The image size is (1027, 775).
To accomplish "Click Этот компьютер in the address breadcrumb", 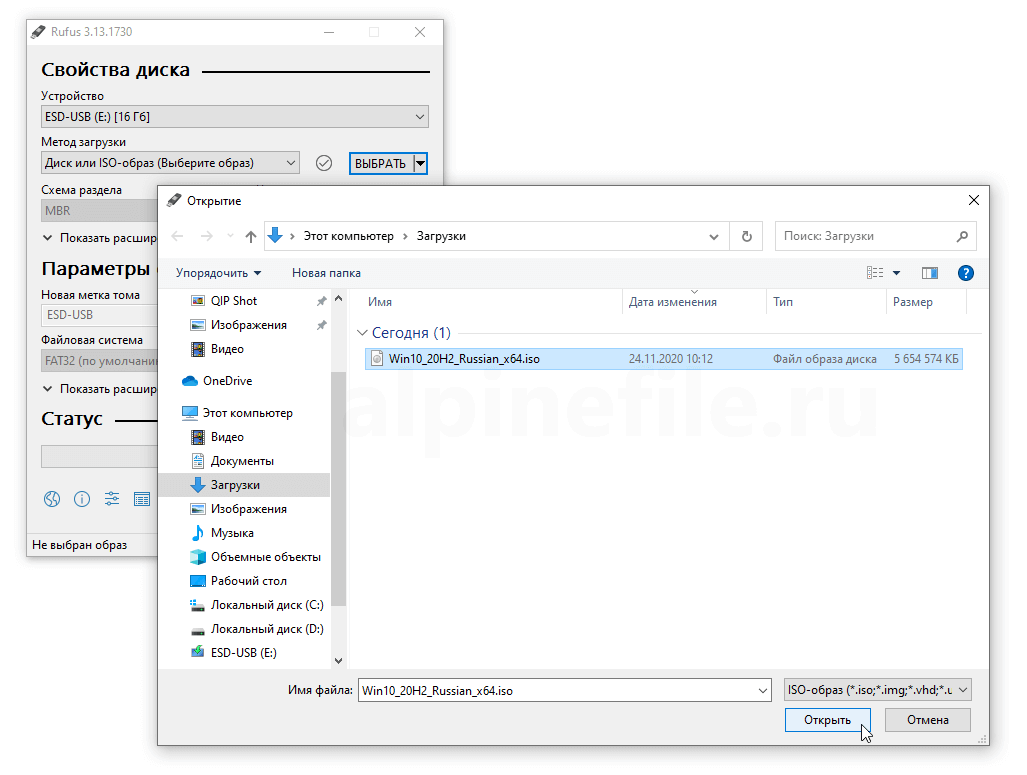I will point(348,236).
